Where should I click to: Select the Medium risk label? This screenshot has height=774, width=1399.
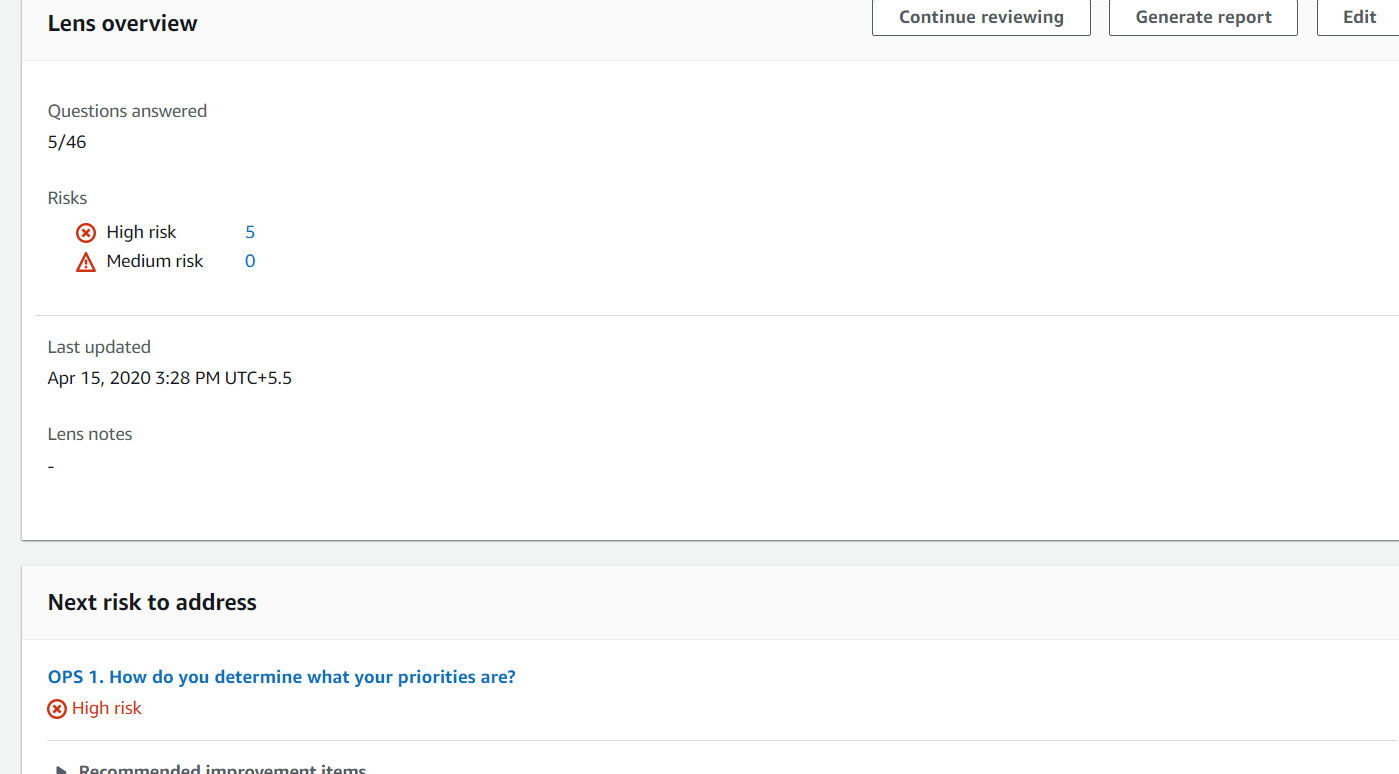point(155,261)
